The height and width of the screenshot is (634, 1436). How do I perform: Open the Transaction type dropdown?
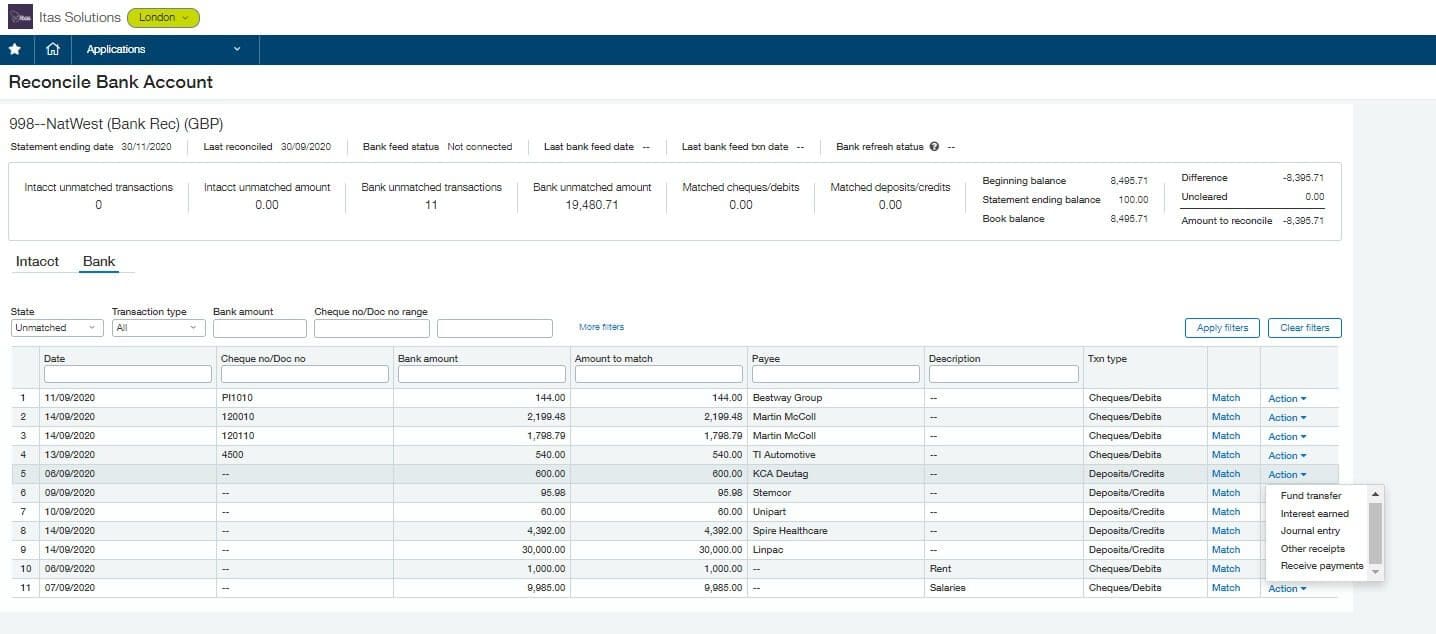[x=158, y=328]
